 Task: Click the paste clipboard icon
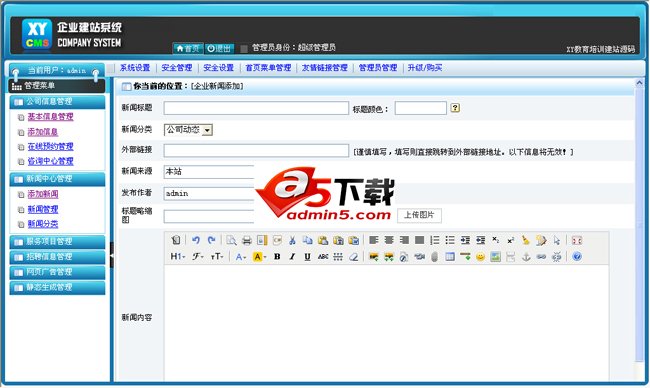tap(323, 240)
